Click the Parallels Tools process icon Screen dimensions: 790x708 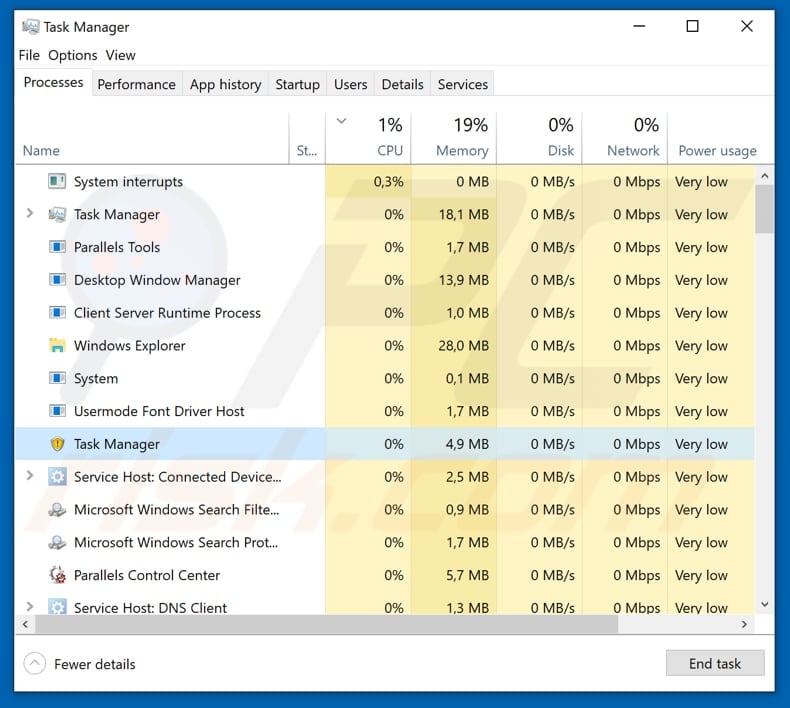pos(57,247)
